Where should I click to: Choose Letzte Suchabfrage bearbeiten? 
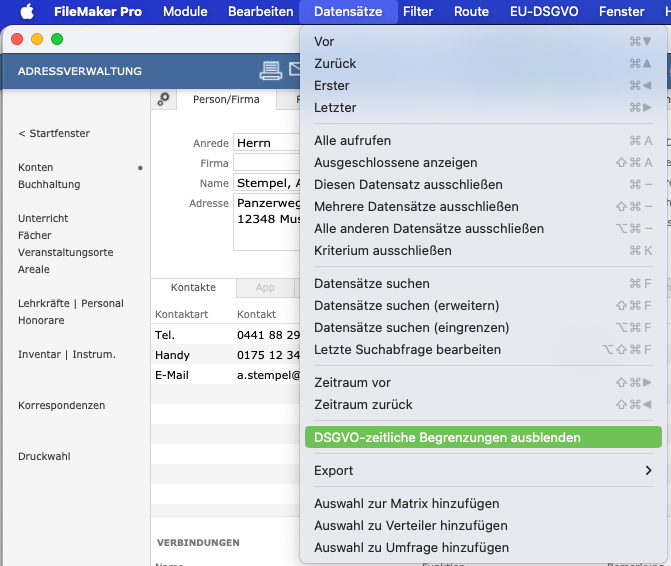click(x=483, y=350)
